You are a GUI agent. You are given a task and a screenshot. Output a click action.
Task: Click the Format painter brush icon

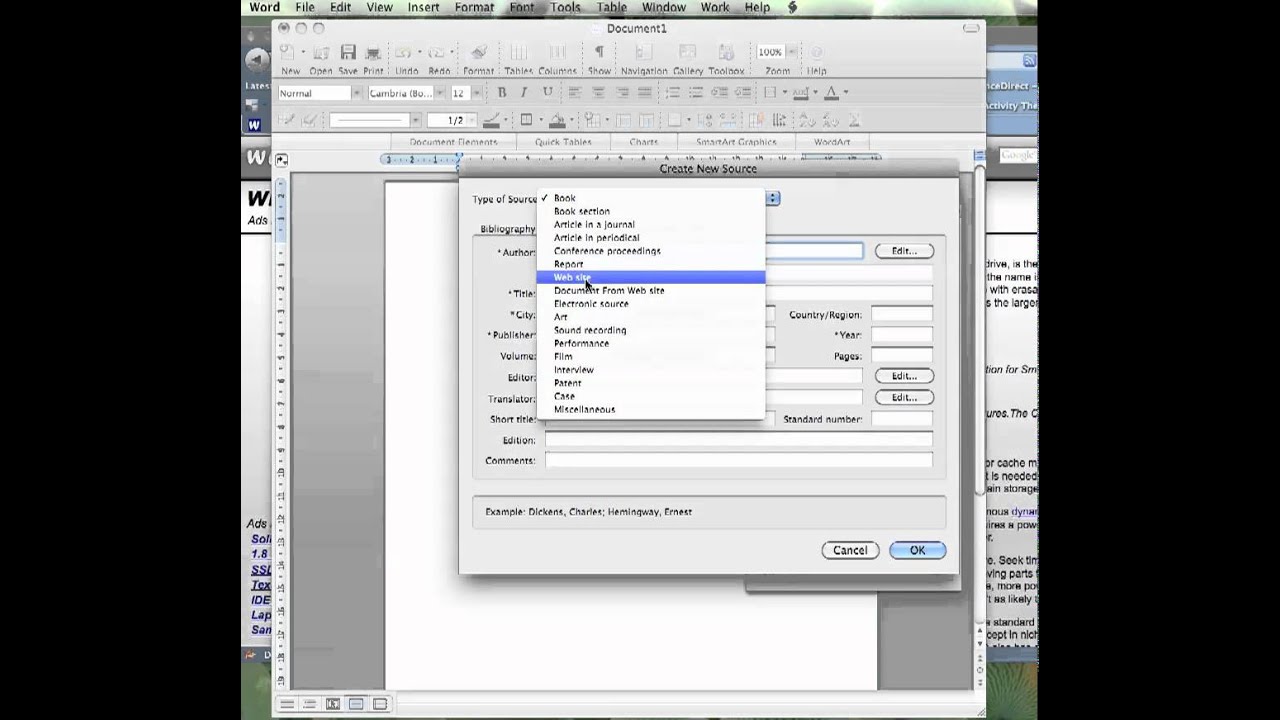478,53
